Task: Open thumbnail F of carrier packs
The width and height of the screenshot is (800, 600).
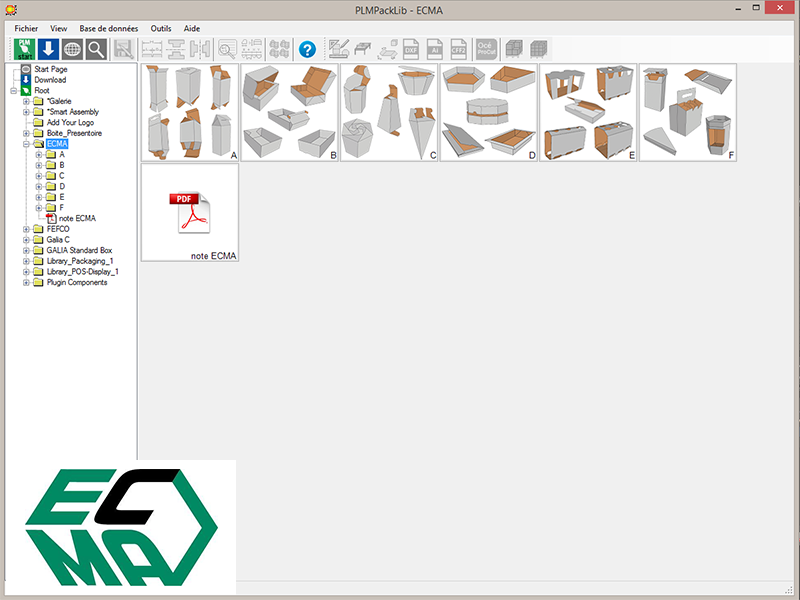Action: 688,112
